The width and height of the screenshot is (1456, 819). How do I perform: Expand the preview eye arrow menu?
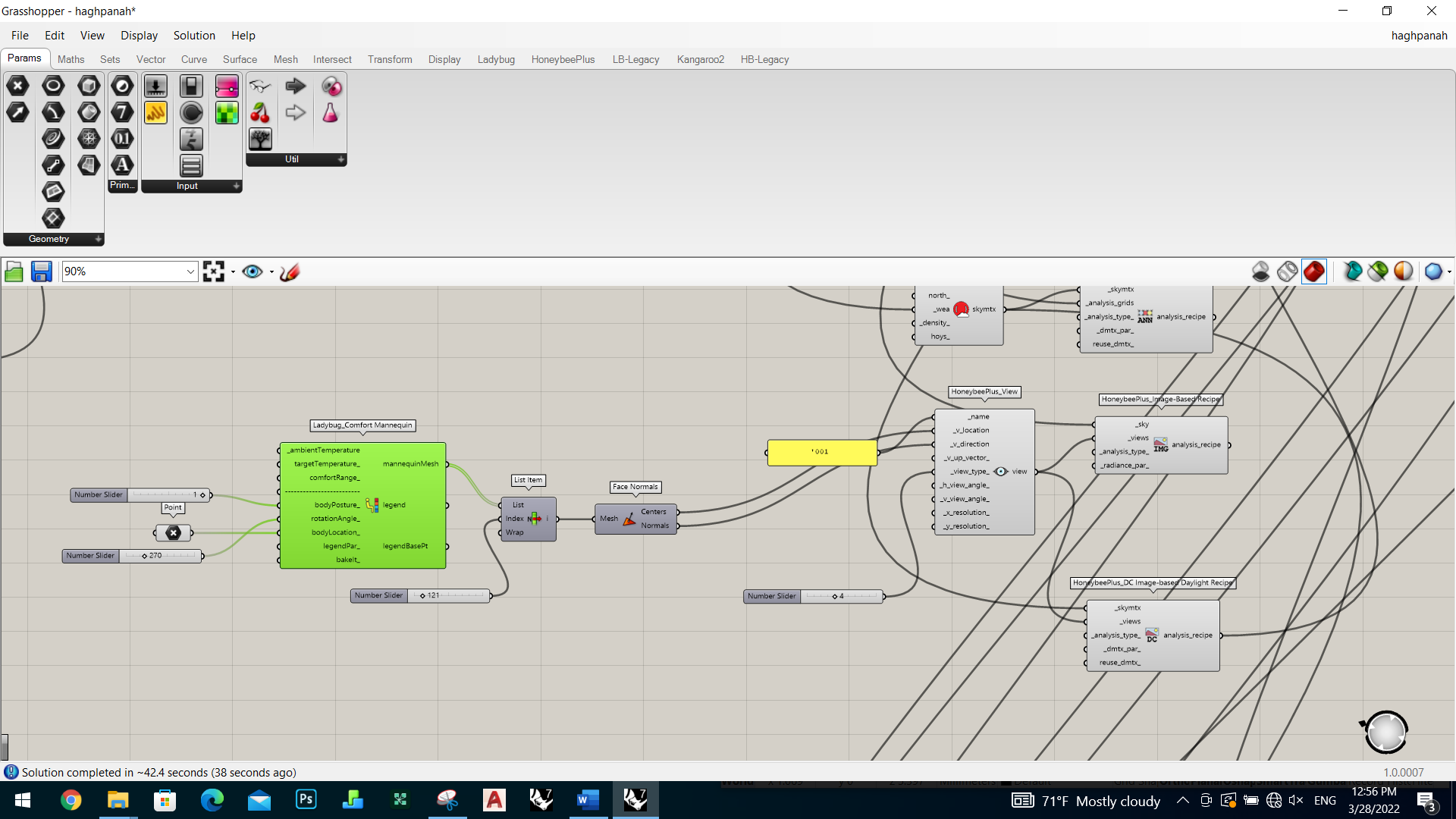[x=271, y=271]
